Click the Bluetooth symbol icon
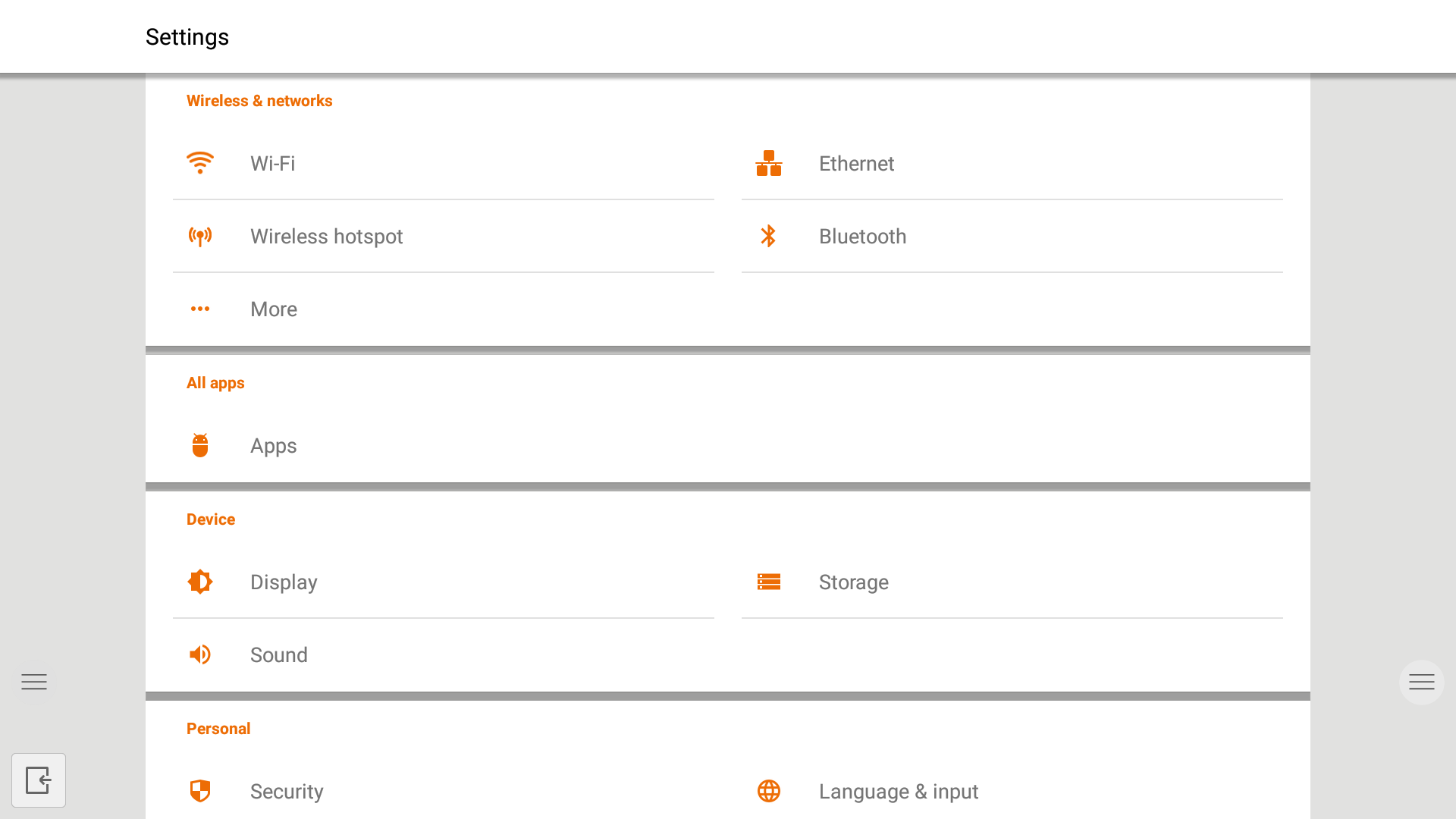1456x819 pixels. coord(768,236)
